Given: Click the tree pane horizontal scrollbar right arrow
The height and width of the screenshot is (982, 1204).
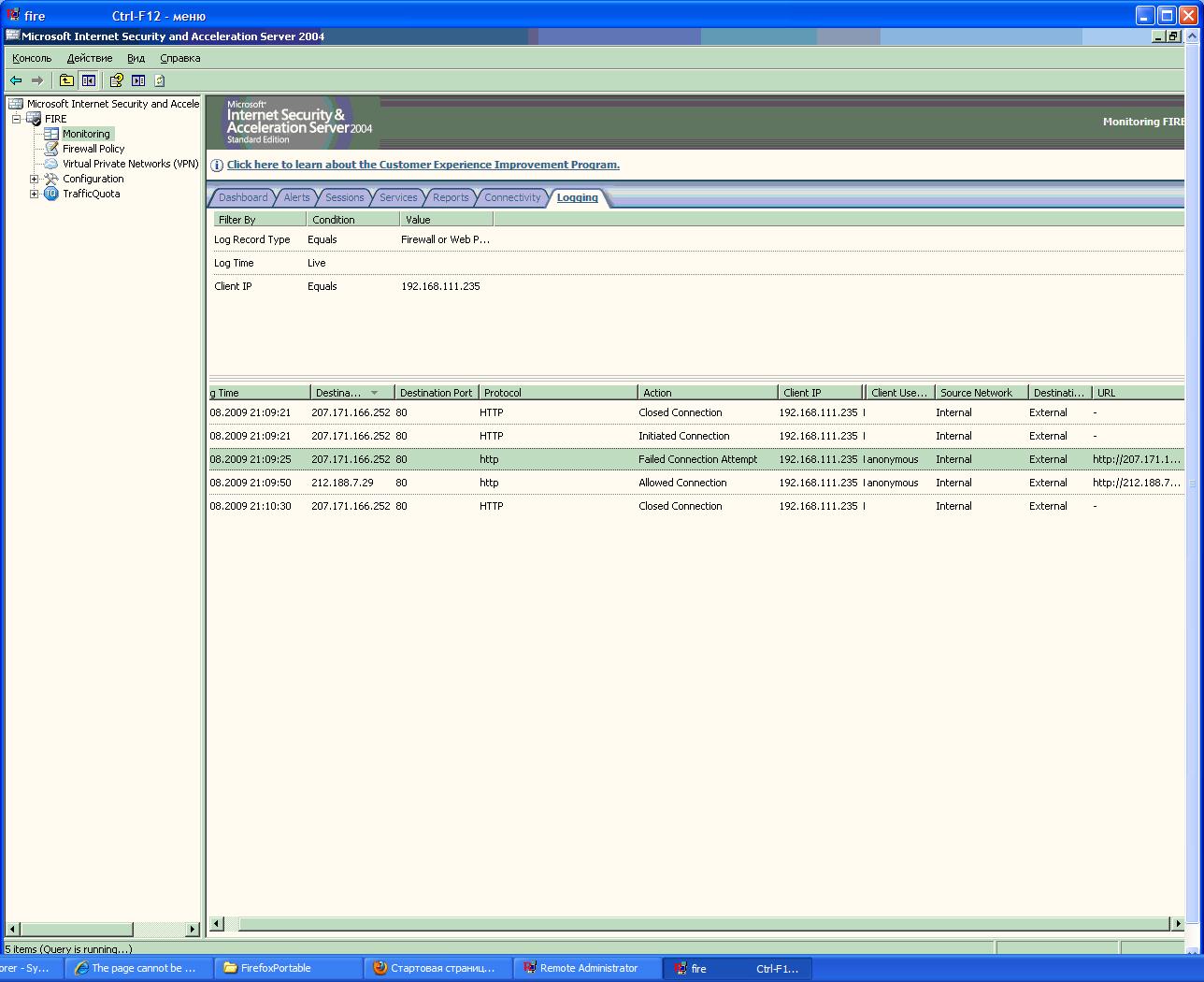Looking at the screenshot, I should (193, 929).
